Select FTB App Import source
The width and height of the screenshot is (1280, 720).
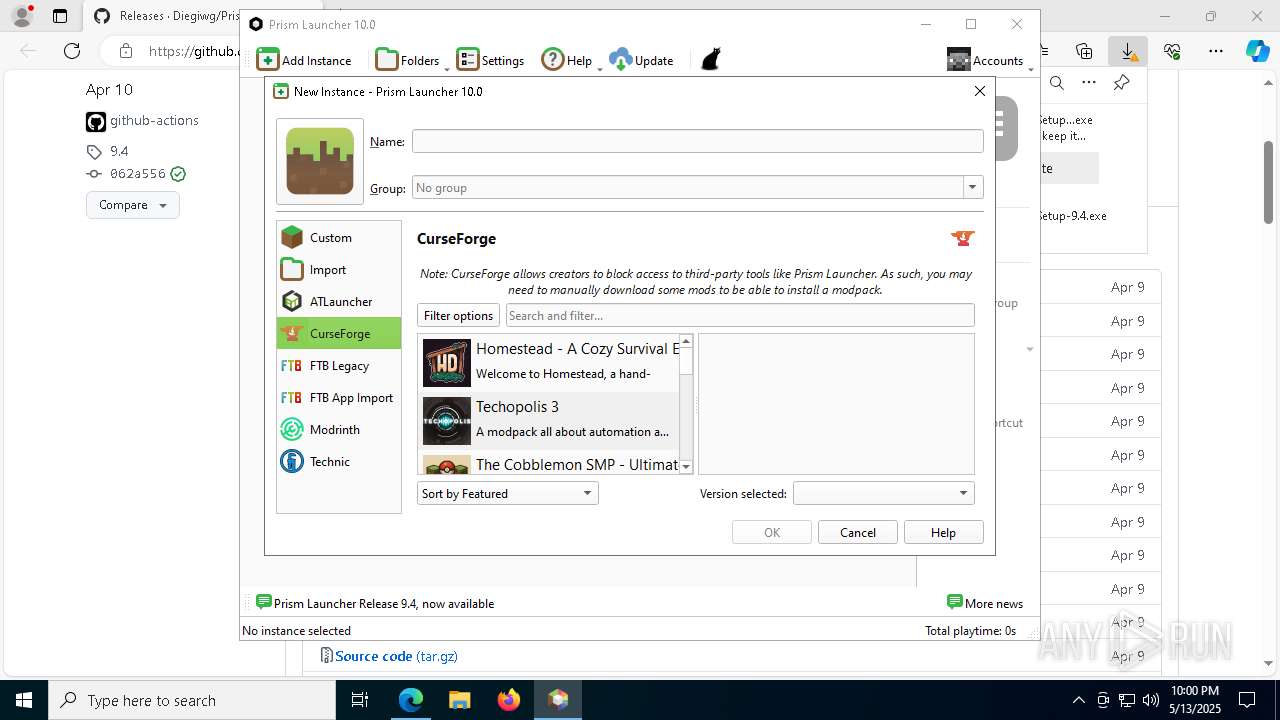tap(339, 397)
